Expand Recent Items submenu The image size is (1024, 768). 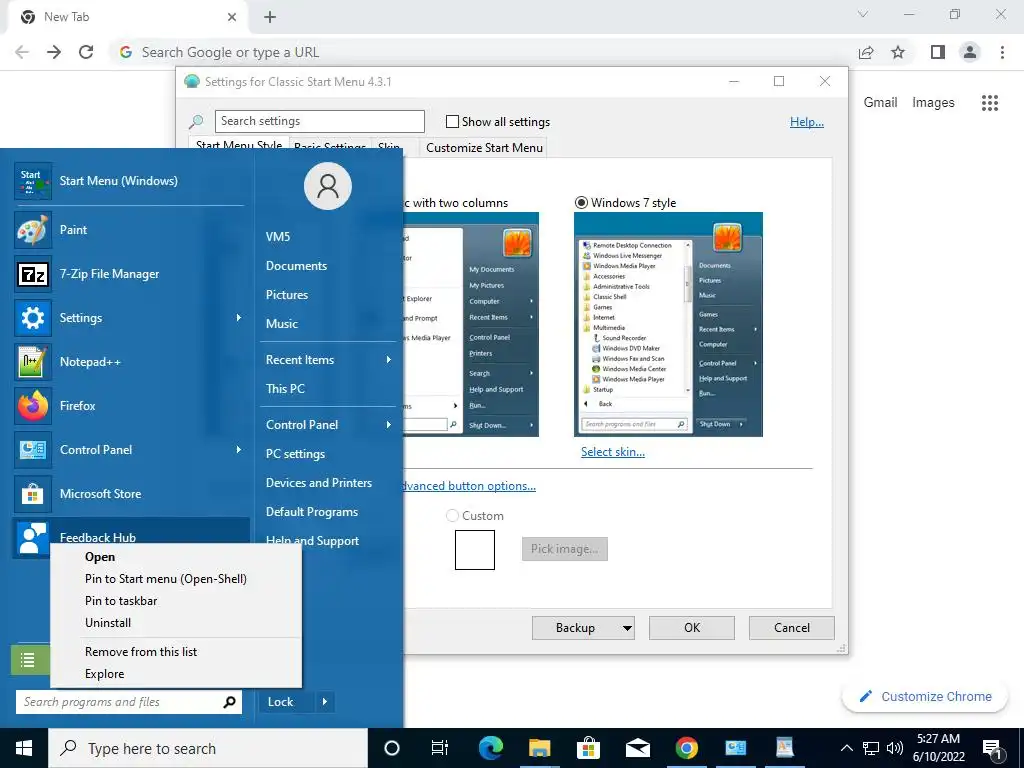pos(389,360)
